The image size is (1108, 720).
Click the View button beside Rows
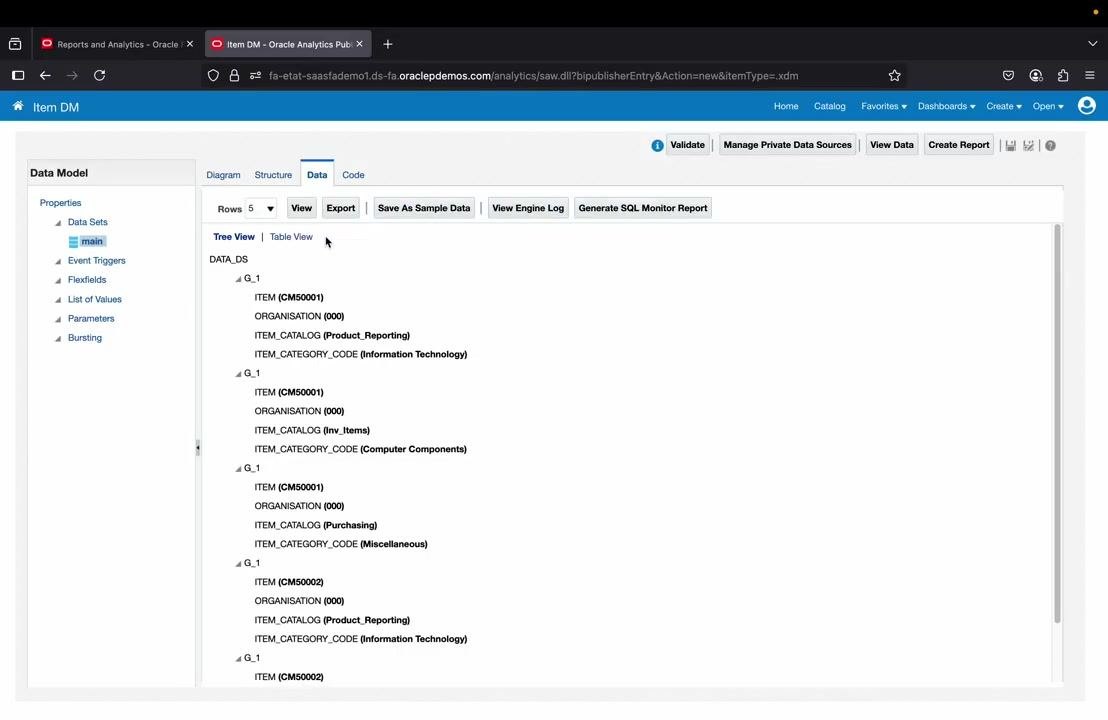pos(301,208)
